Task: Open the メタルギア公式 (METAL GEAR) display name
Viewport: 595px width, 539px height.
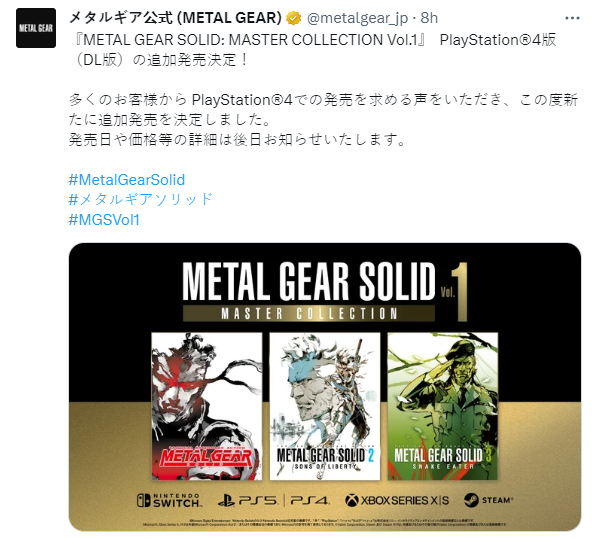Action: tap(175, 17)
